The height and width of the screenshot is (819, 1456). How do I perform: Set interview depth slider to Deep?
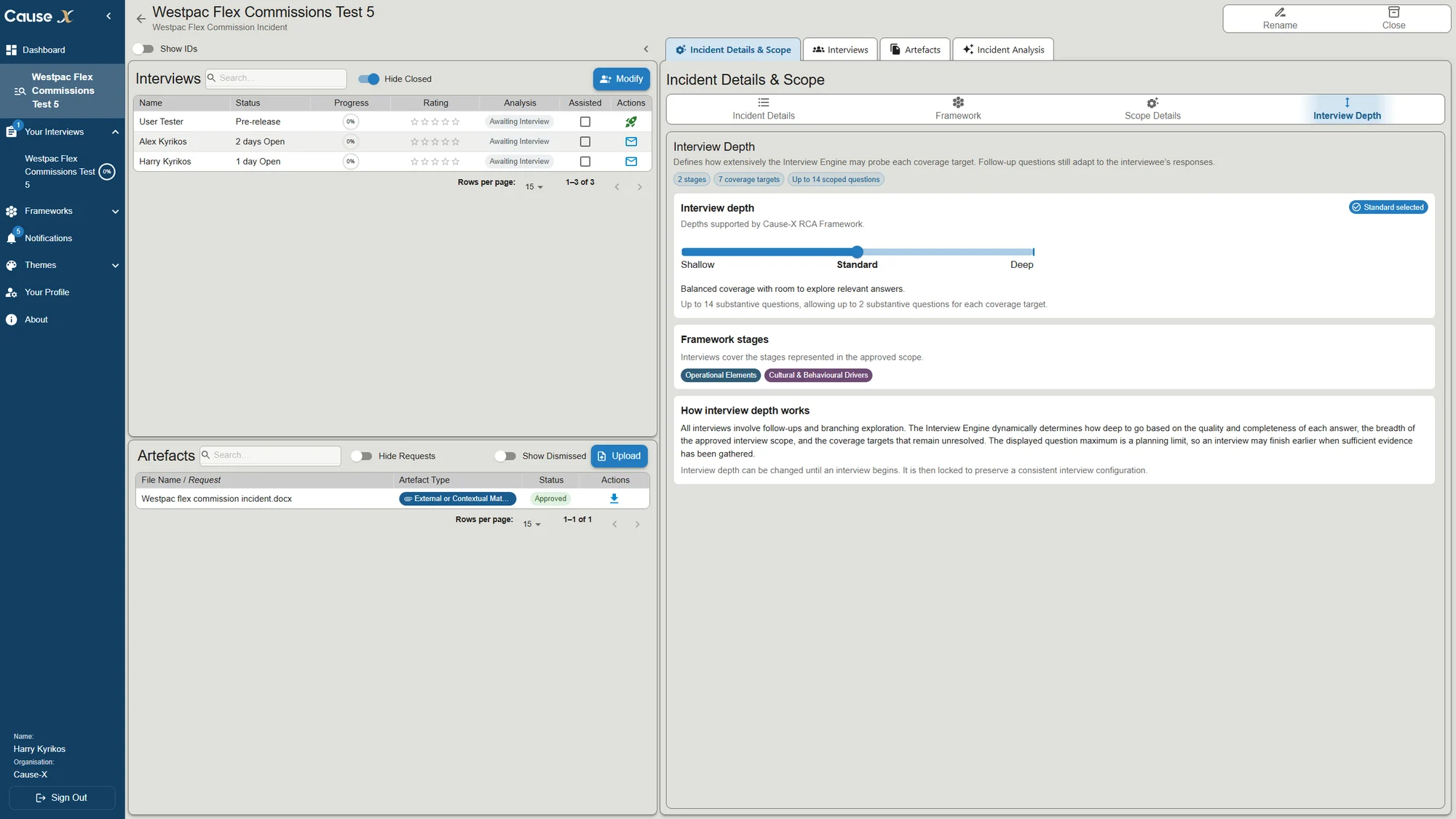(1032, 252)
